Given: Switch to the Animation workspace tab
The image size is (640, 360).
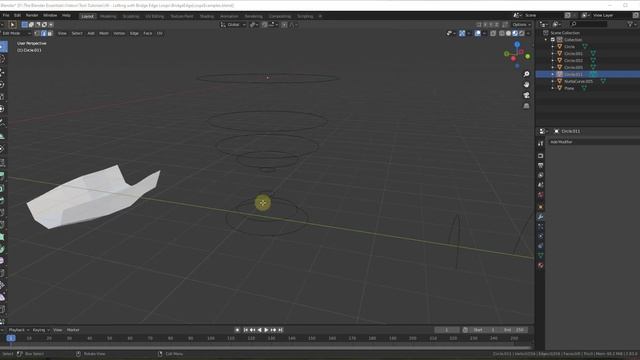Looking at the screenshot, I should [x=229, y=16].
